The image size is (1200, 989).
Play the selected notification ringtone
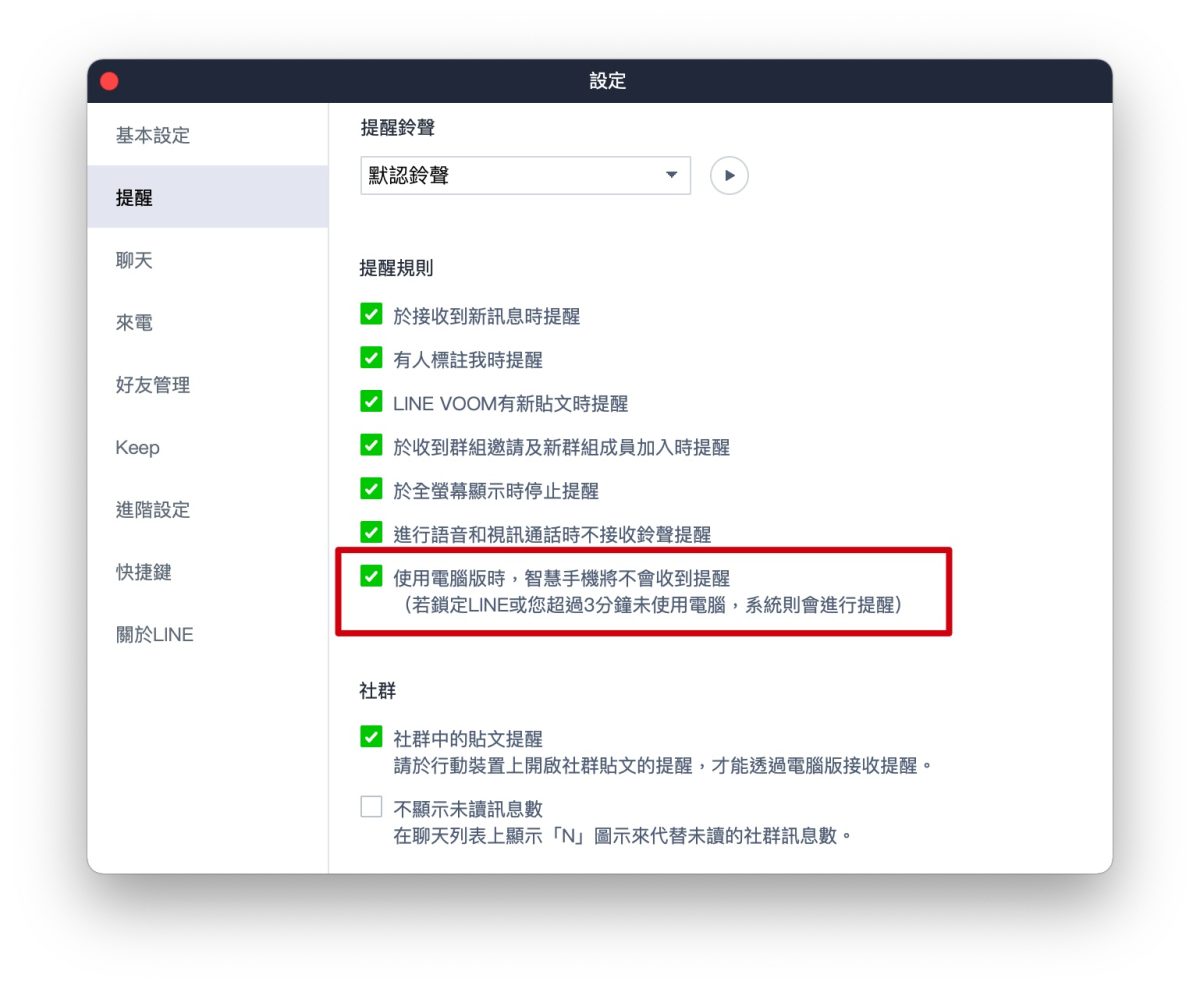click(x=729, y=176)
